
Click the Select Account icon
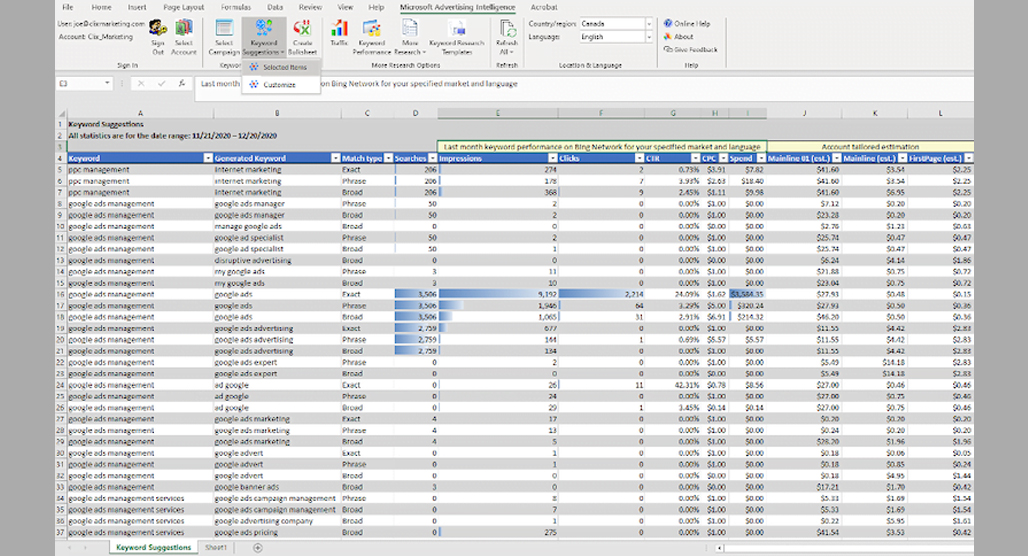click(x=184, y=37)
